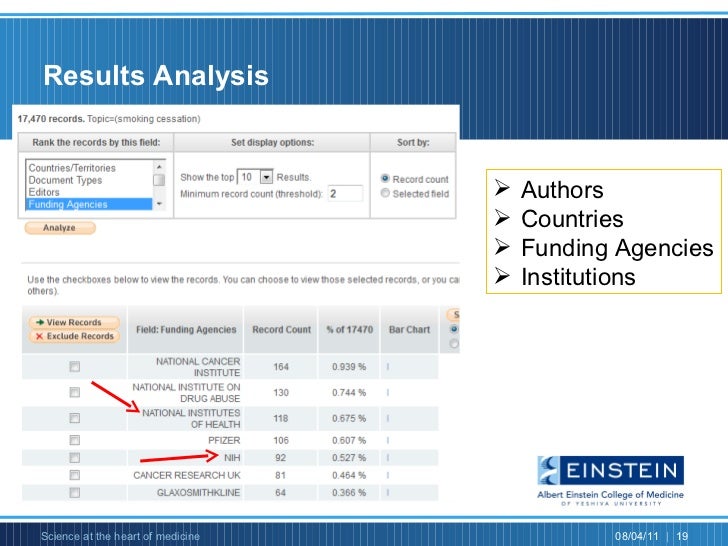
Task: Click the 'Record Count' column header
Action: point(281,330)
